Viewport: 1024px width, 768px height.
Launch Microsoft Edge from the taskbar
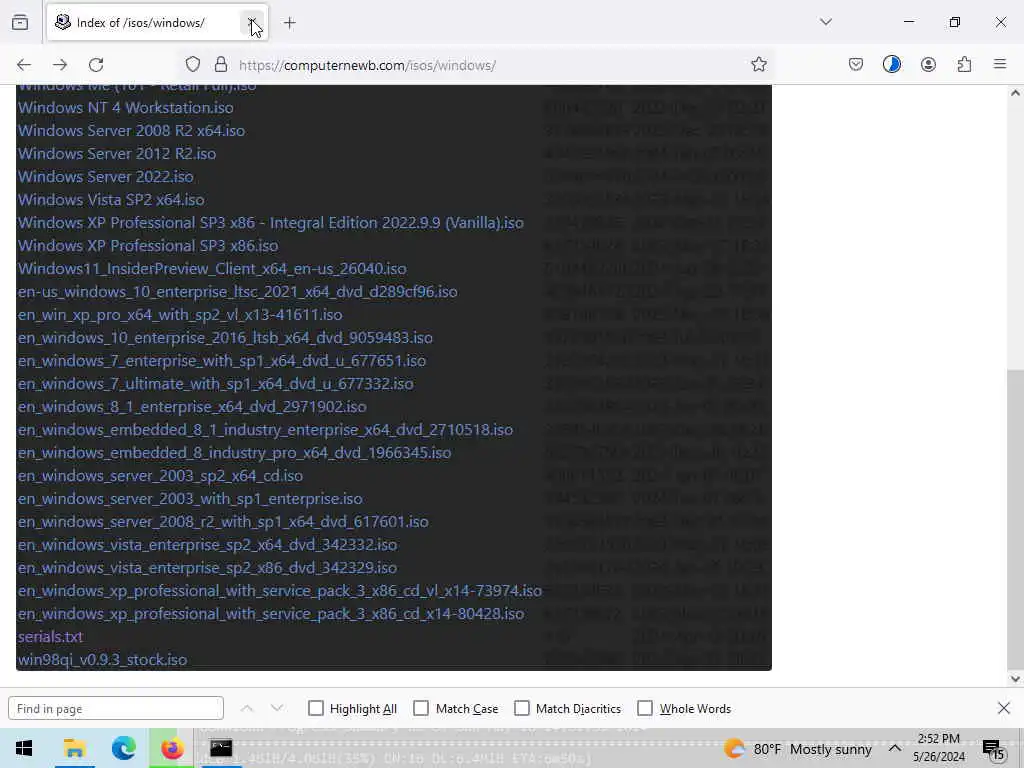click(x=123, y=748)
